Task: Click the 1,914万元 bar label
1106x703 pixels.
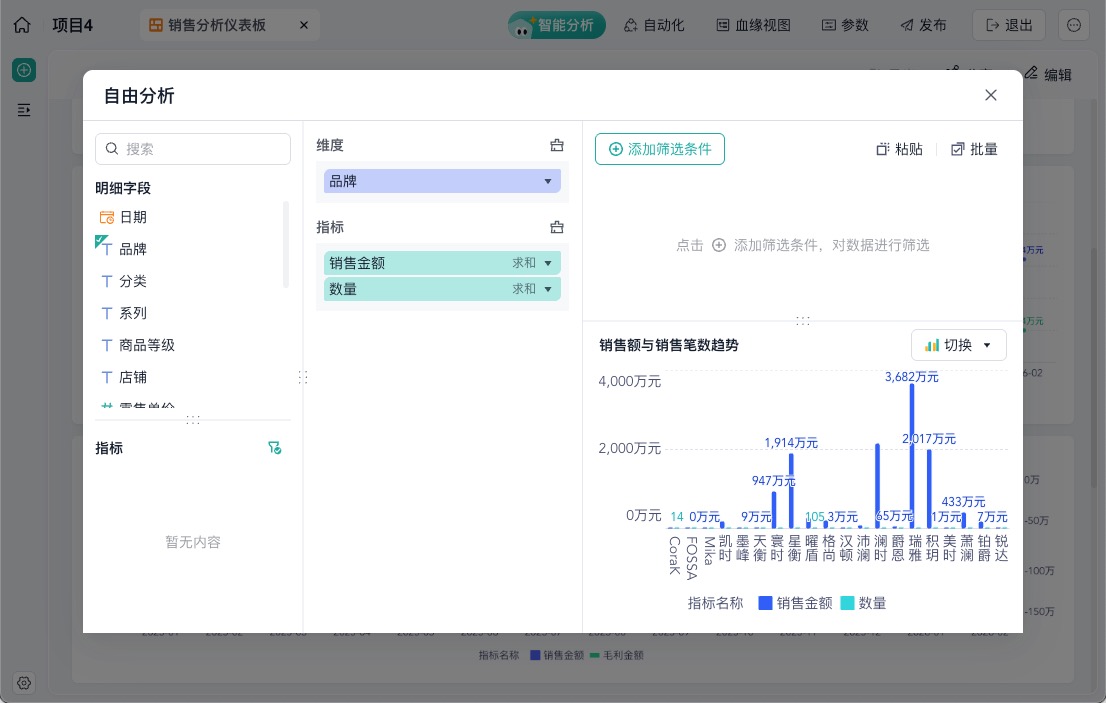Action: pos(791,443)
